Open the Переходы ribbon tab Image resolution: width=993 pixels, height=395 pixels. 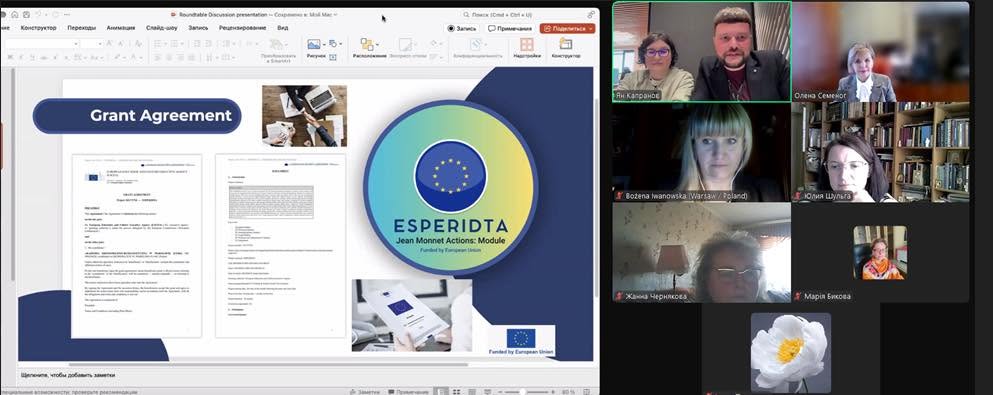tap(82, 28)
